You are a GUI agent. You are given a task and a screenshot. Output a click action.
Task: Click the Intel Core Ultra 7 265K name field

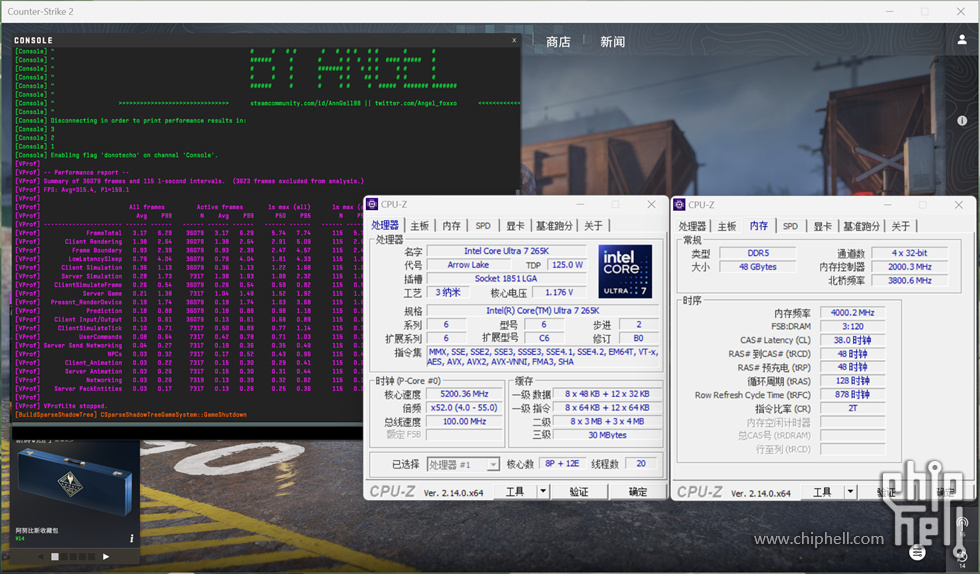506,251
